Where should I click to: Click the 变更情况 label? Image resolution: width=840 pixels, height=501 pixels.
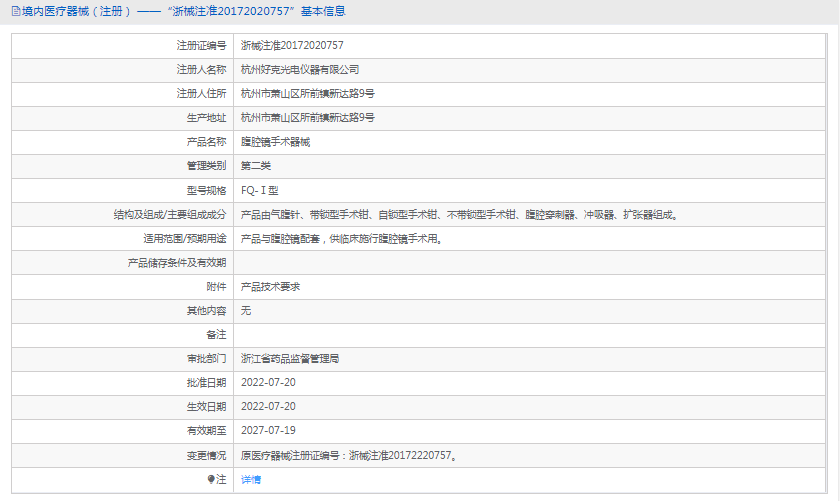[x=206, y=455]
